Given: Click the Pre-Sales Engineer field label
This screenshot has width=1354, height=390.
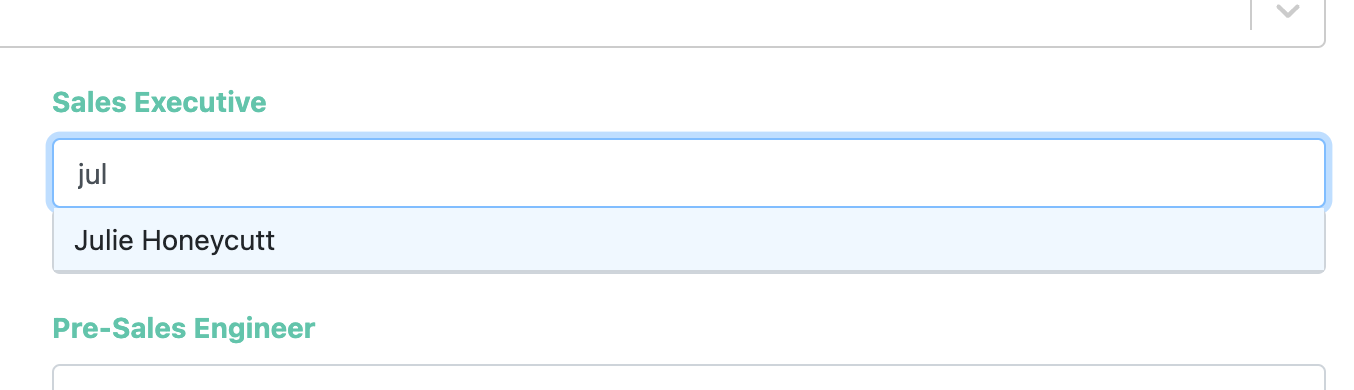Looking at the screenshot, I should click(184, 328).
